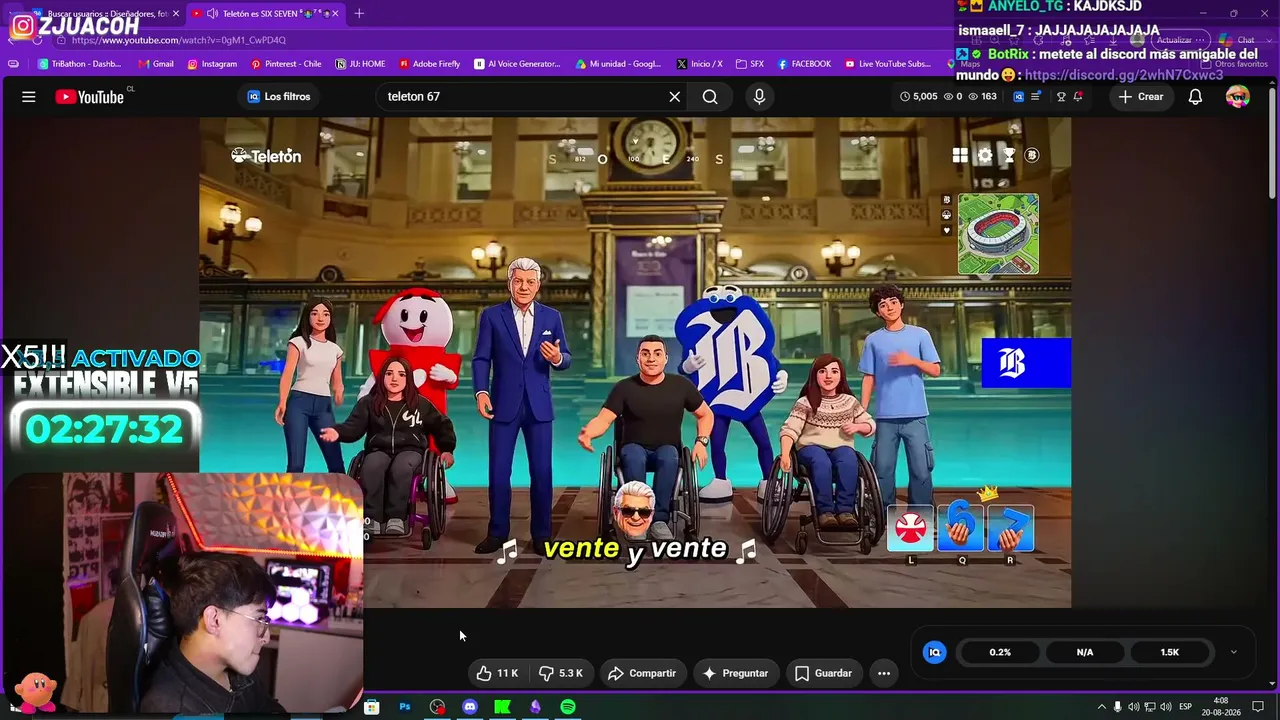The height and width of the screenshot is (720, 1280).
Task: Click the 1.5K vidIQ stat pill
Action: pyautogui.click(x=1170, y=652)
